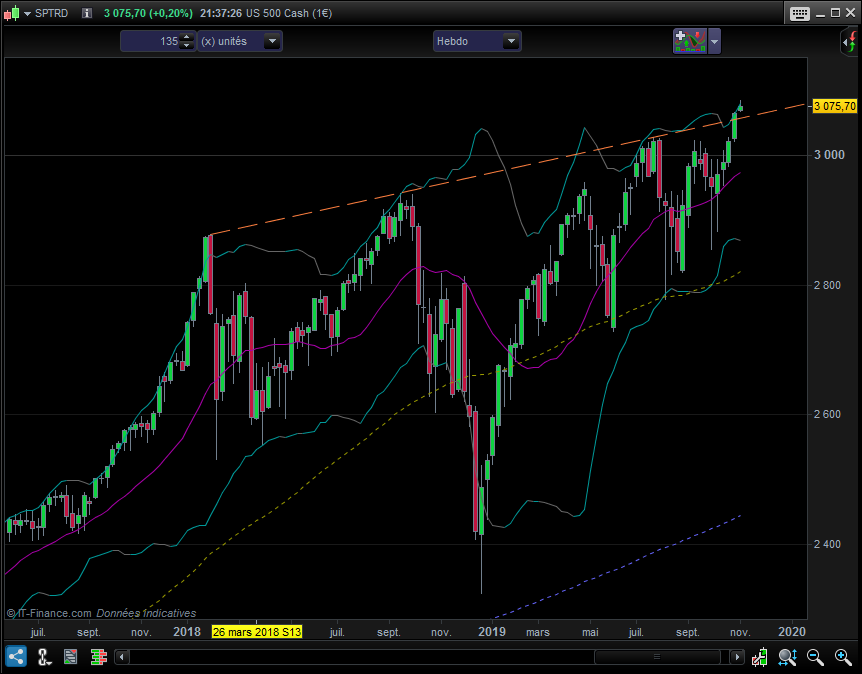Click the scrollbar left arrow
Viewport: 862px width, 674px height.
[122, 657]
